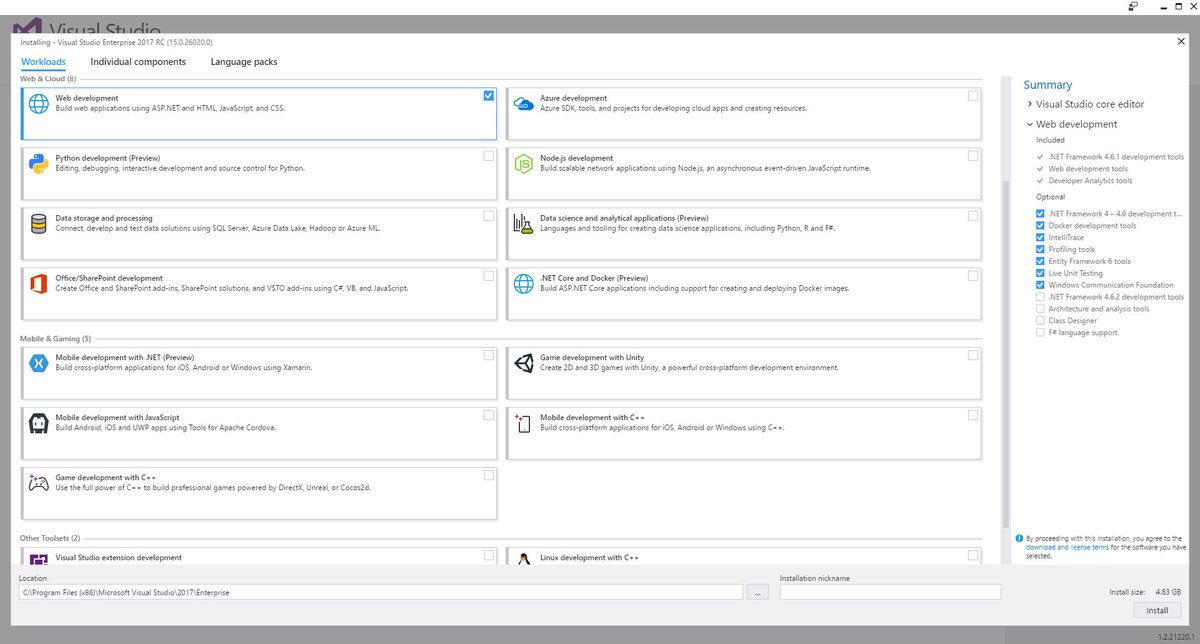Check the Office/SharePoint development checkbox
This screenshot has width=1200, height=644.
(488, 276)
